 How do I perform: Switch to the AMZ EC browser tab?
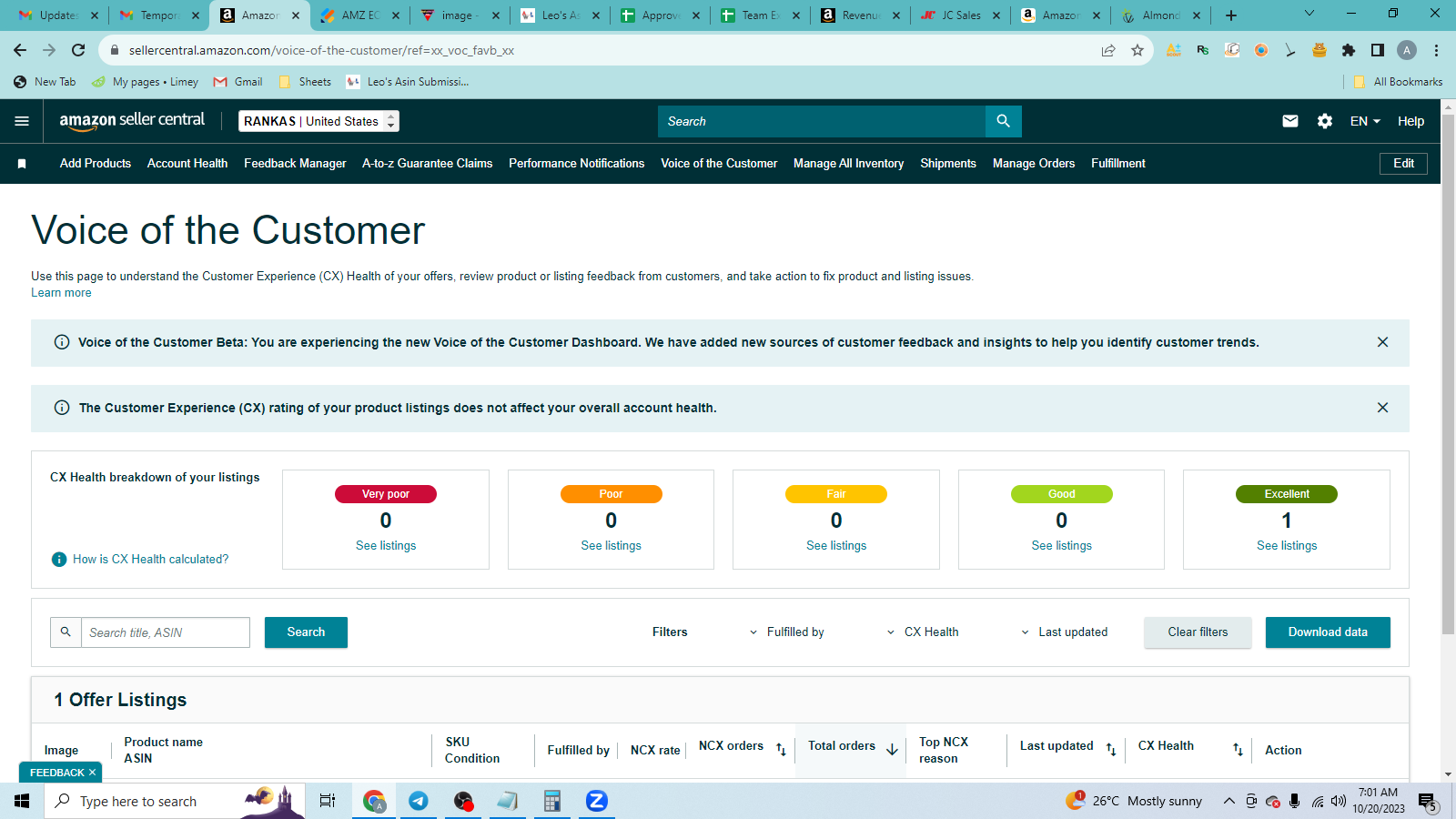[x=359, y=15]
